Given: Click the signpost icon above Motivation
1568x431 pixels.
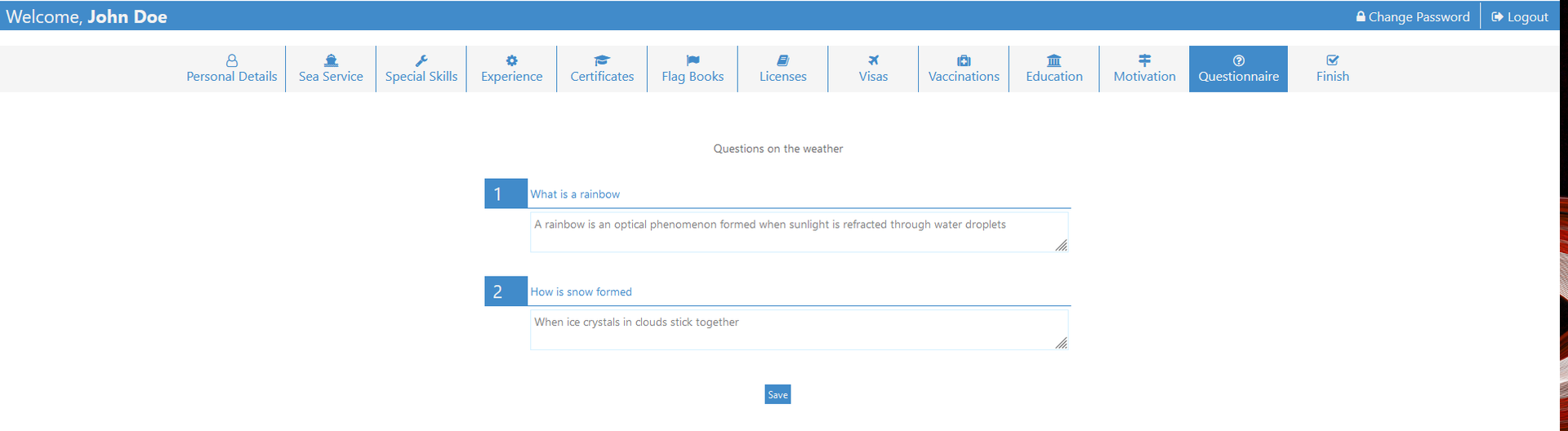Looking at the screenshot, I should [1144, 60].
